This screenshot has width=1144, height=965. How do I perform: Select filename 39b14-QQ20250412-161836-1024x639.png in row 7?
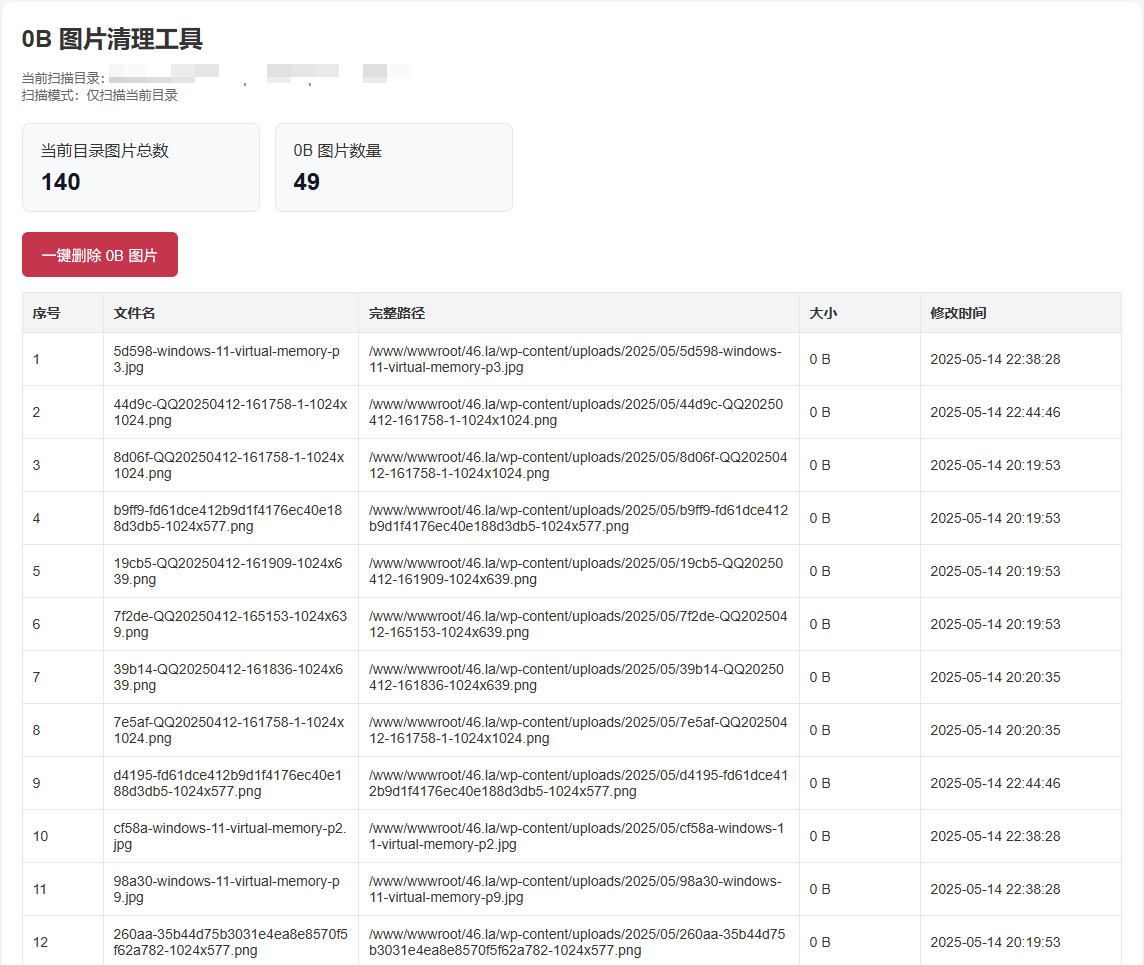click(x=231, y=676)
